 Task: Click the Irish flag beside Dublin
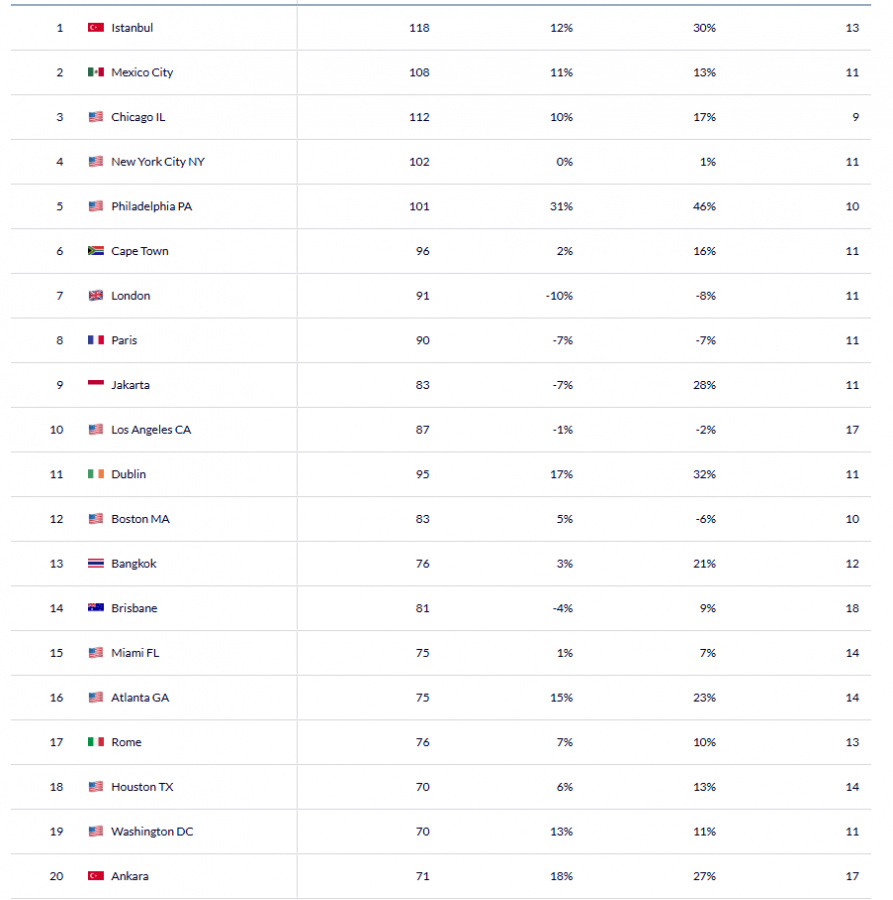pyautogui.click(x=96, y=474)
